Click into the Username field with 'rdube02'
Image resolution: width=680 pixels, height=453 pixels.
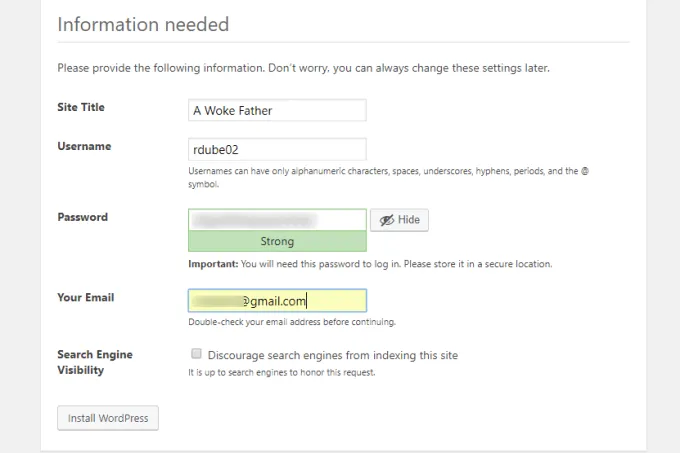click(x=277, y=149)
